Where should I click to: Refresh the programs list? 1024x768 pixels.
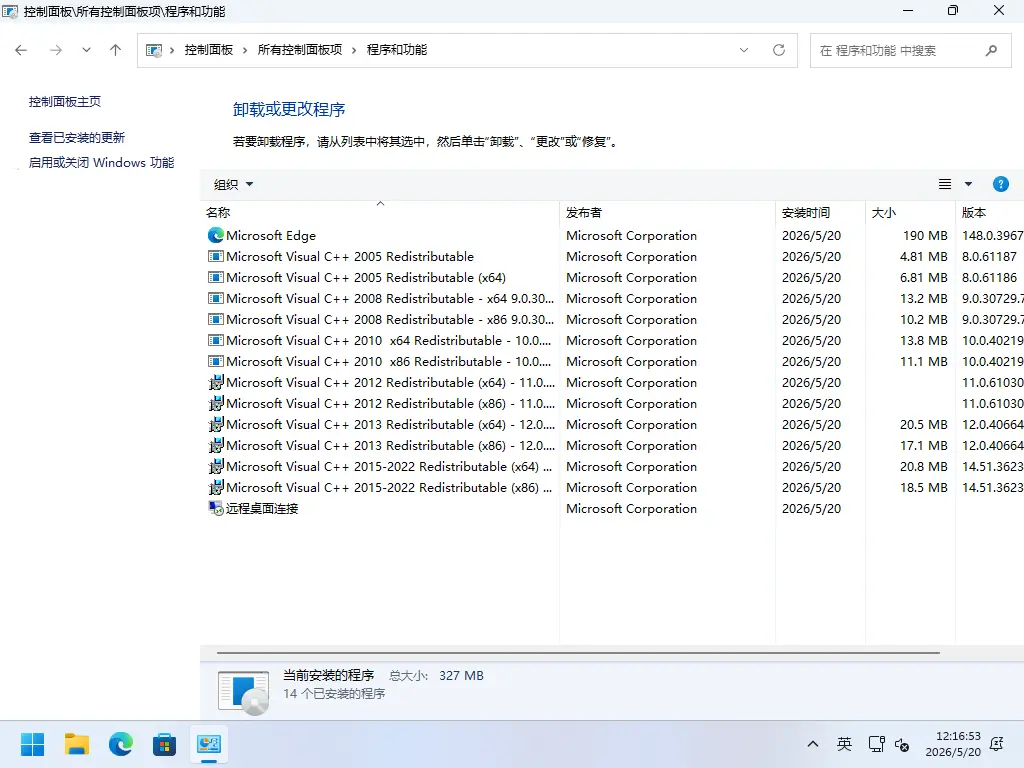[x=778, y=50]
